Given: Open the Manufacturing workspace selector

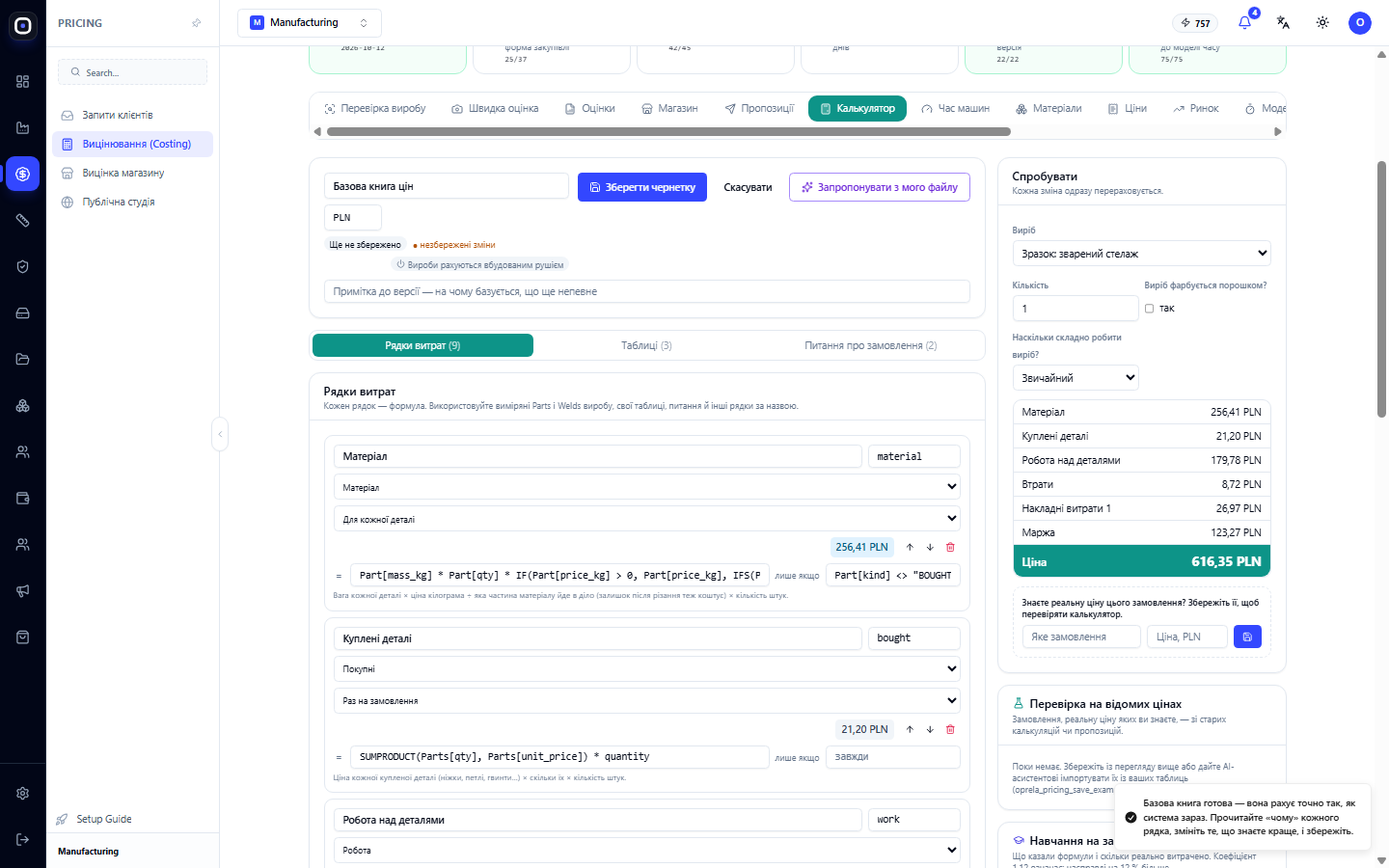Looking at the screenshot, I should point(310,22).
